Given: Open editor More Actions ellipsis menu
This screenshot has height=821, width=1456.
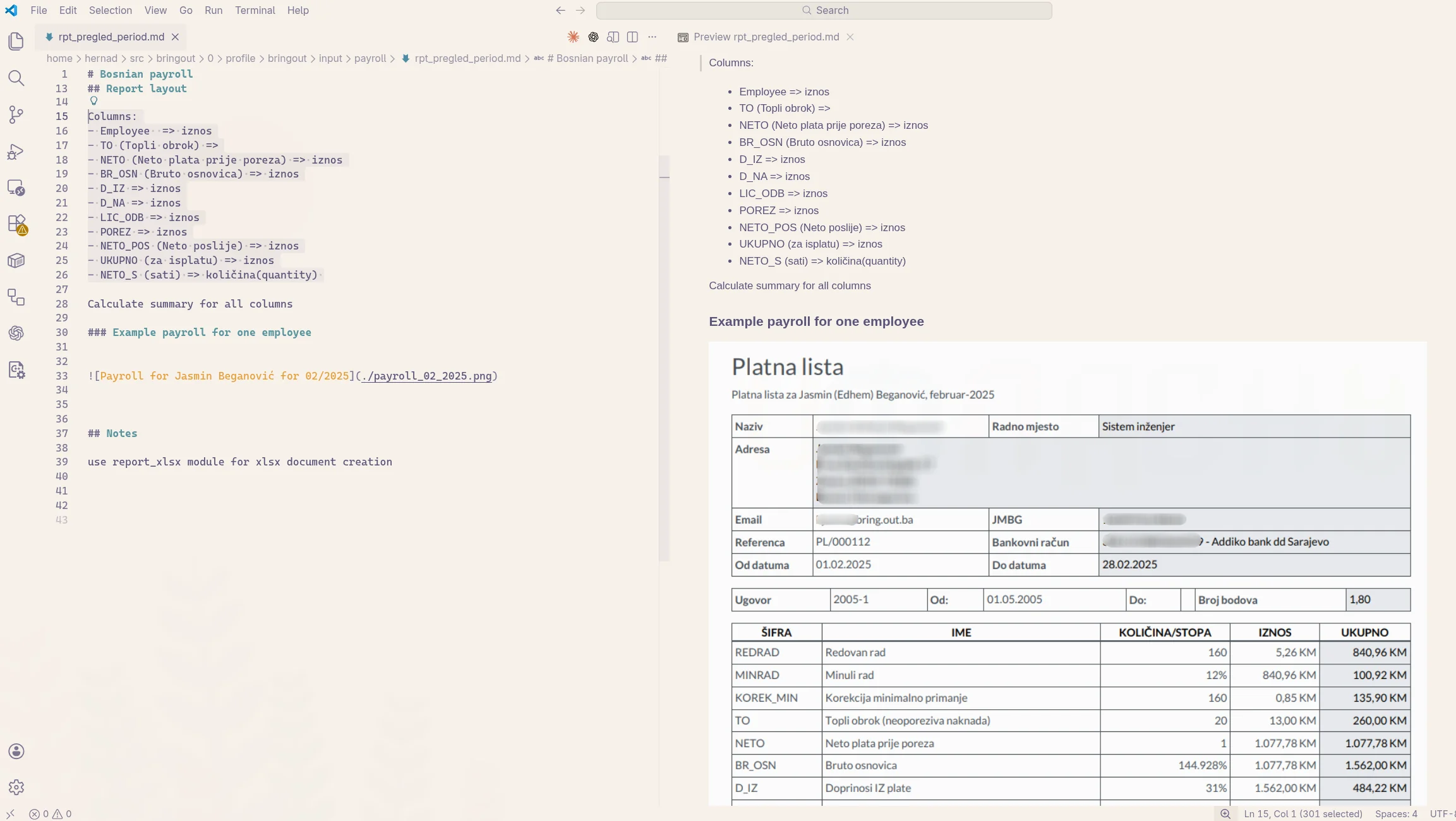Looking at the screenshot, I should (652, 37).
